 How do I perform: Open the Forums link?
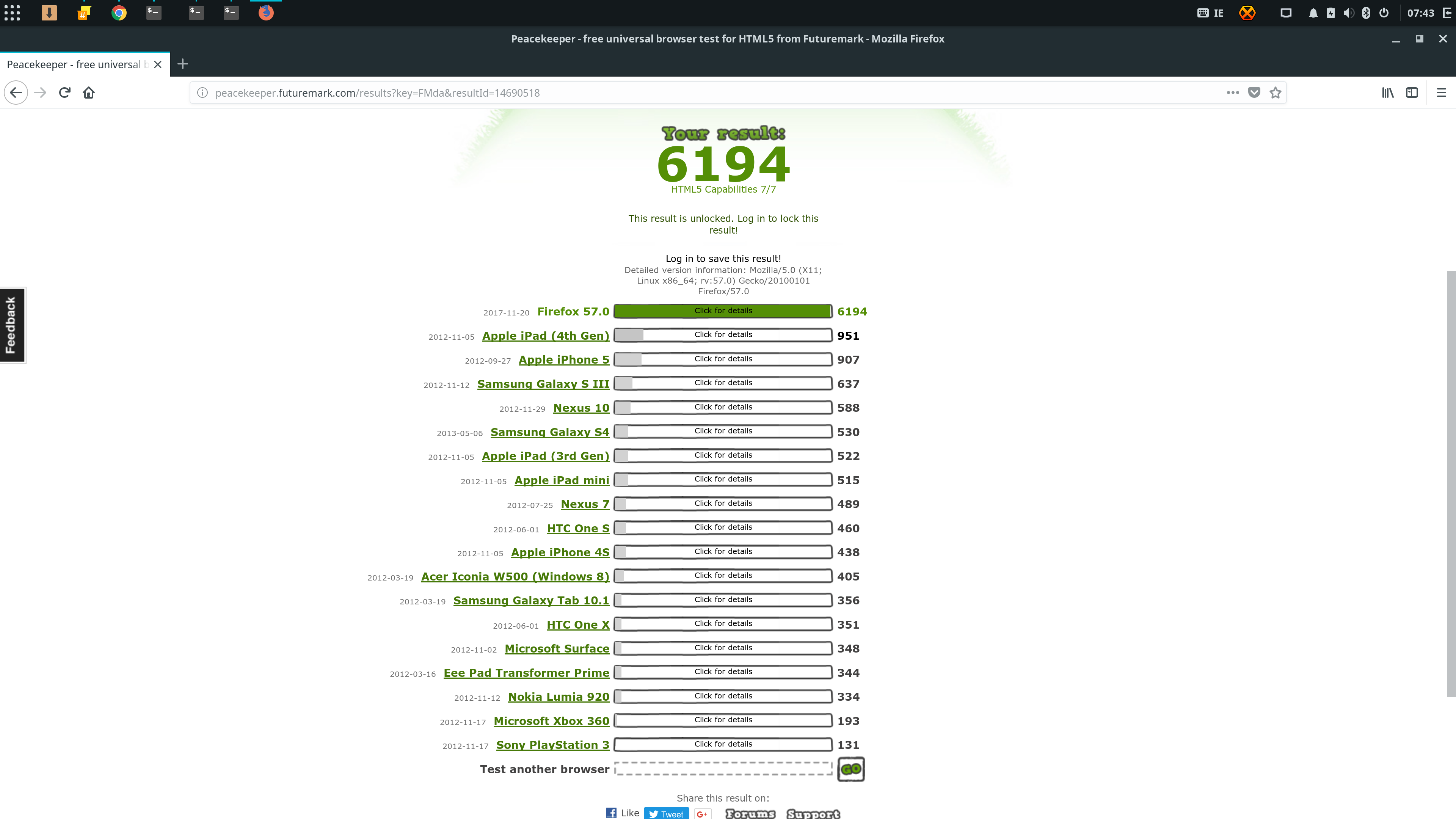click(750, 813)
